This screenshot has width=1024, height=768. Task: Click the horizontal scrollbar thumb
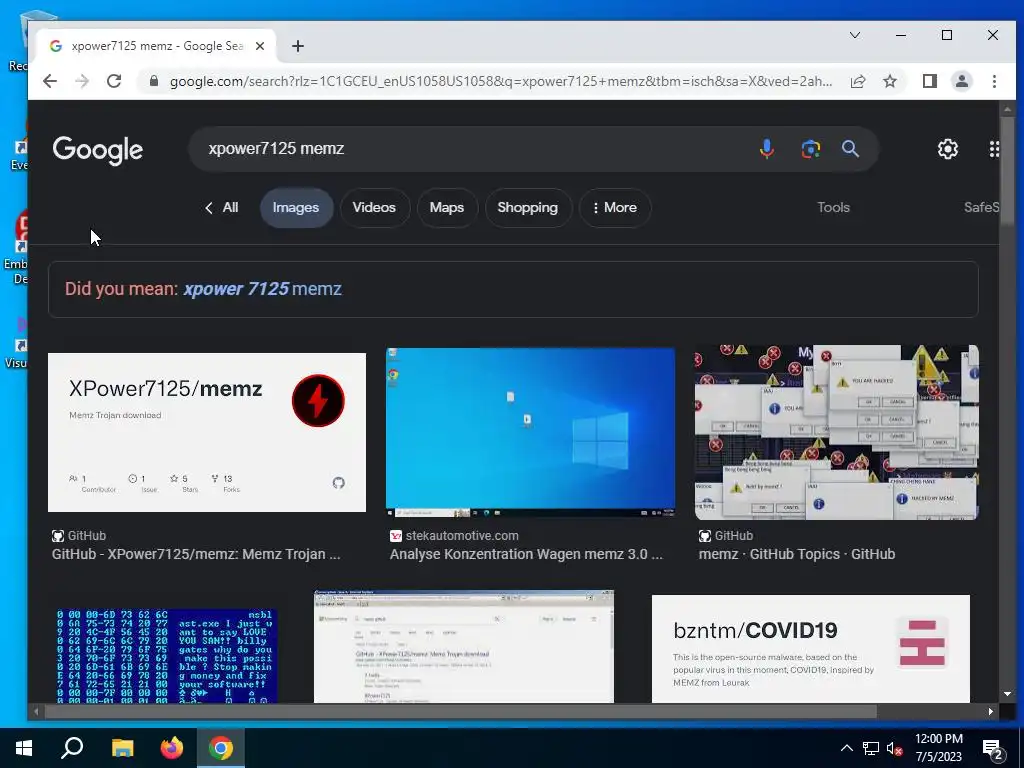460,711
